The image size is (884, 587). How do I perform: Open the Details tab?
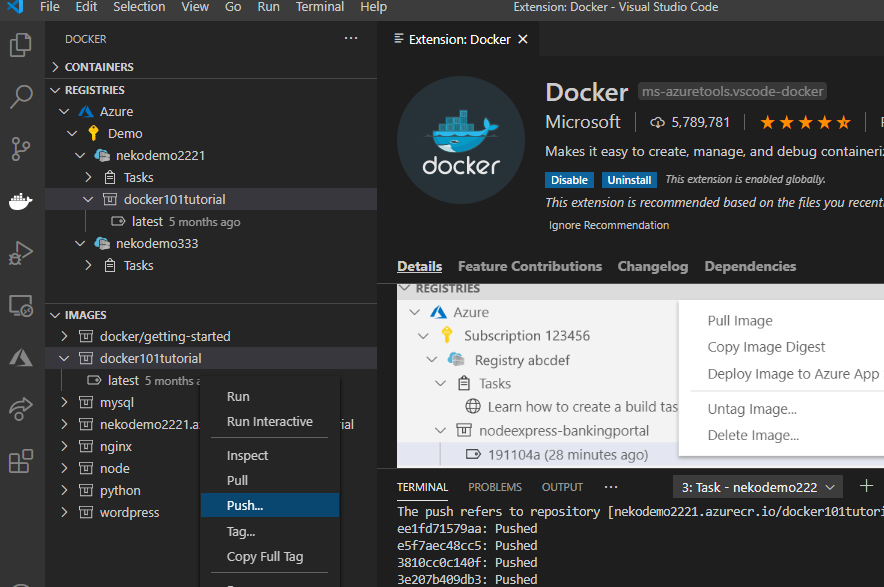tap(419, 266)
